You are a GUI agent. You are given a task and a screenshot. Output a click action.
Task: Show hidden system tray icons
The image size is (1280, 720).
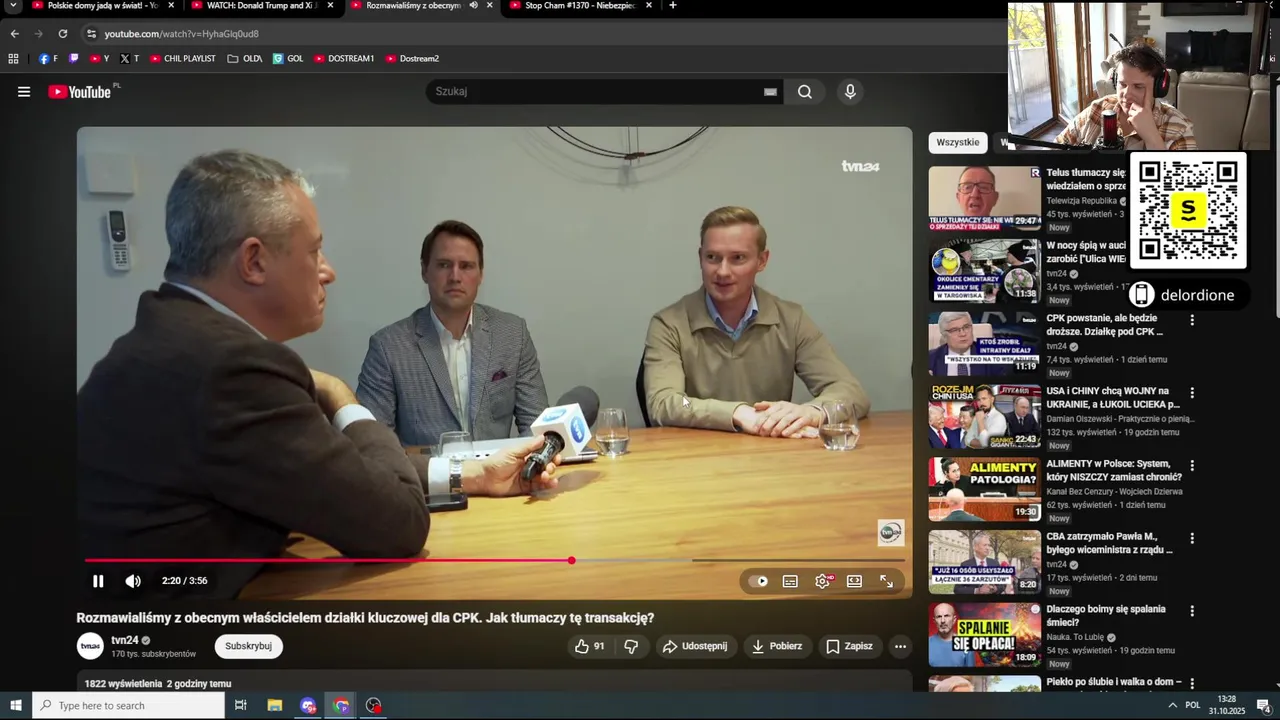point(1172,706)
